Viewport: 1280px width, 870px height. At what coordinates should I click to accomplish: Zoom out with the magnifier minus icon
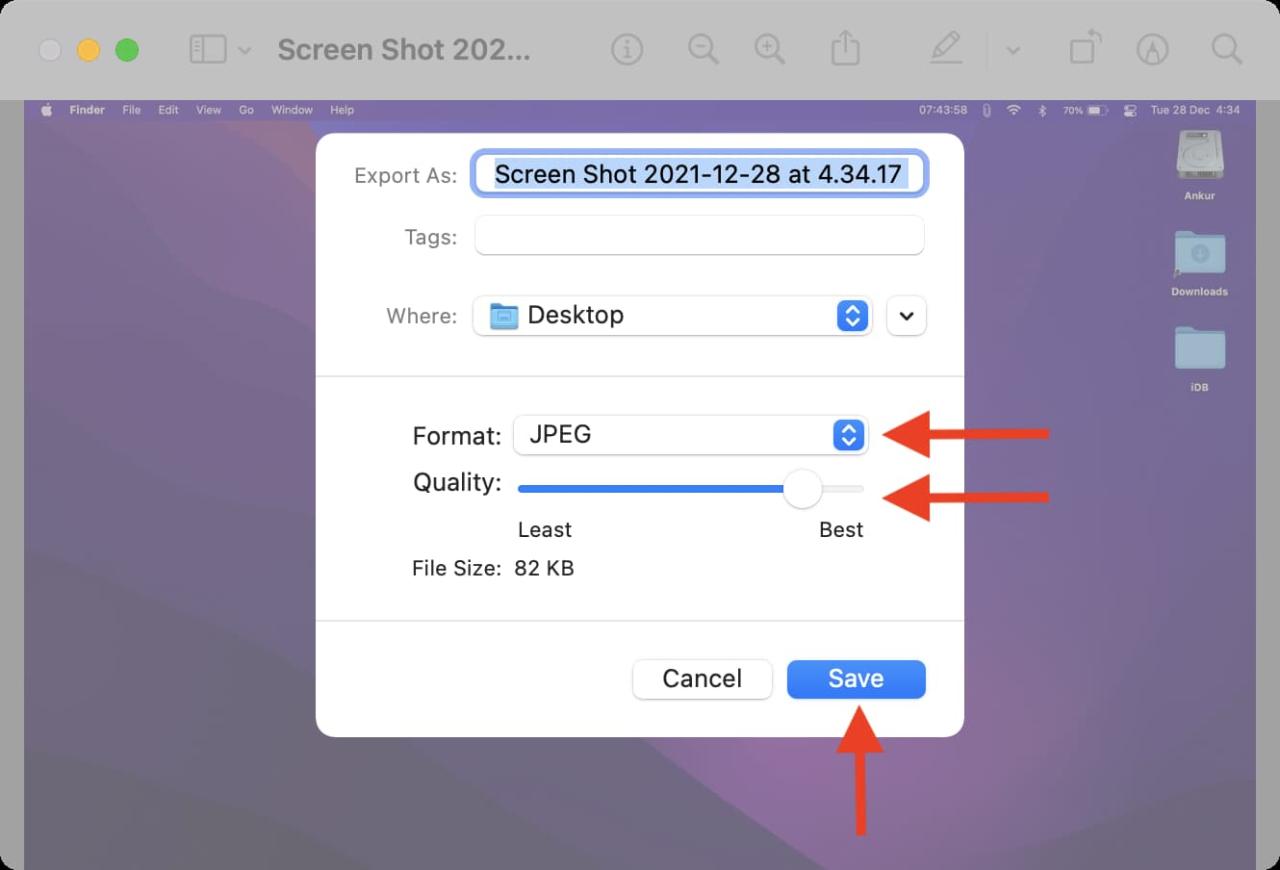tap(703, 49)
